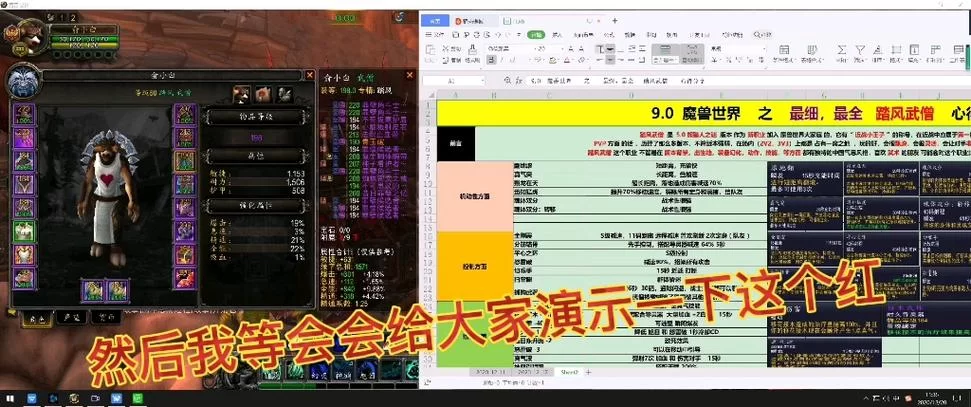Decrease font size with smaller A icon
Screen dimensions: 971x407
point(581,48)
